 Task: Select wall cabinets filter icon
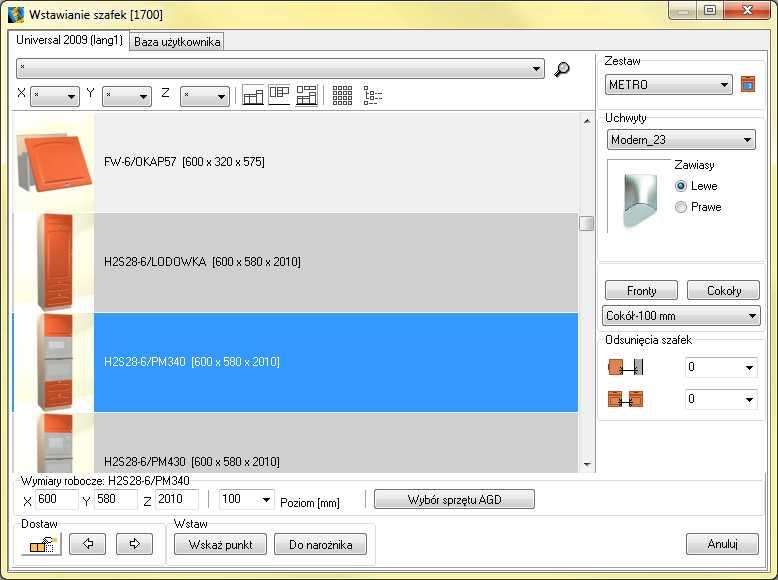tap(279, 95)
